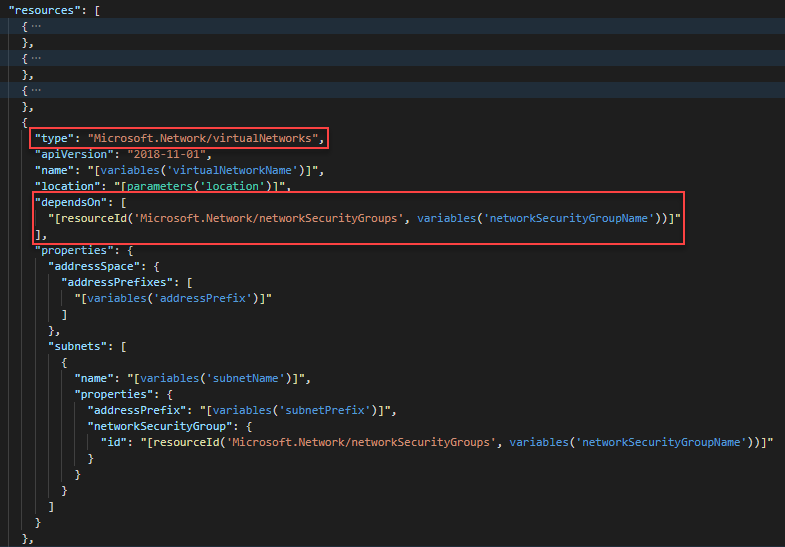Expand the third collapsed resource block ellipsis
The width and height of the screenshot is (785, 547).
pos(36,90)
